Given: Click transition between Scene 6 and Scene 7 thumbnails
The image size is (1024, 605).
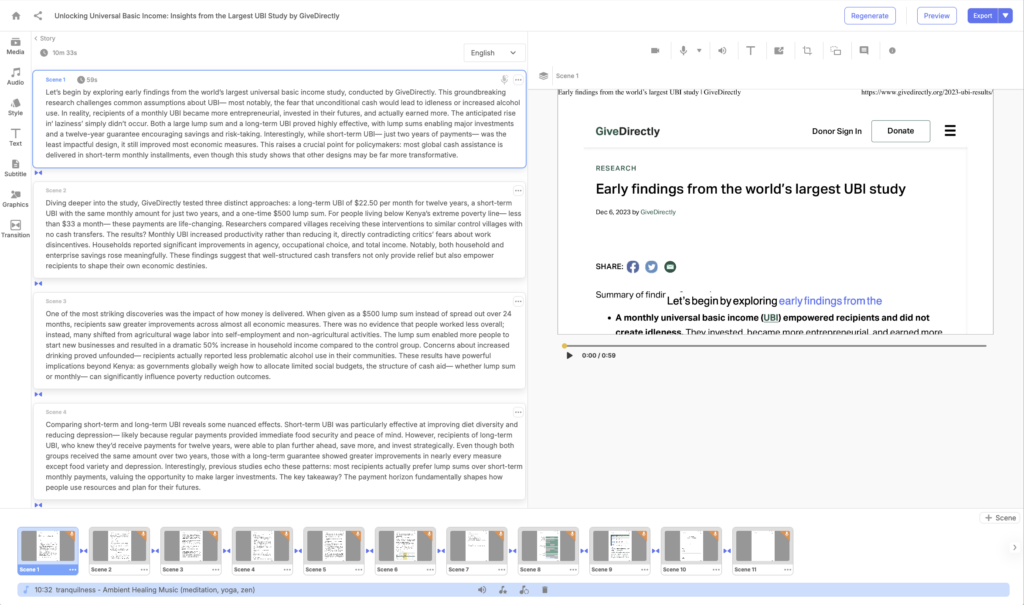Looking at the screenshot, I should 441,551.
